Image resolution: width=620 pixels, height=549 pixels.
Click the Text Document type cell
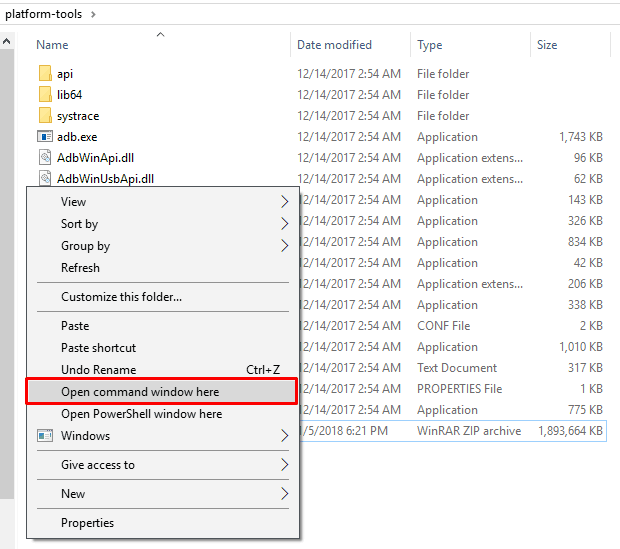pos(457,367)
